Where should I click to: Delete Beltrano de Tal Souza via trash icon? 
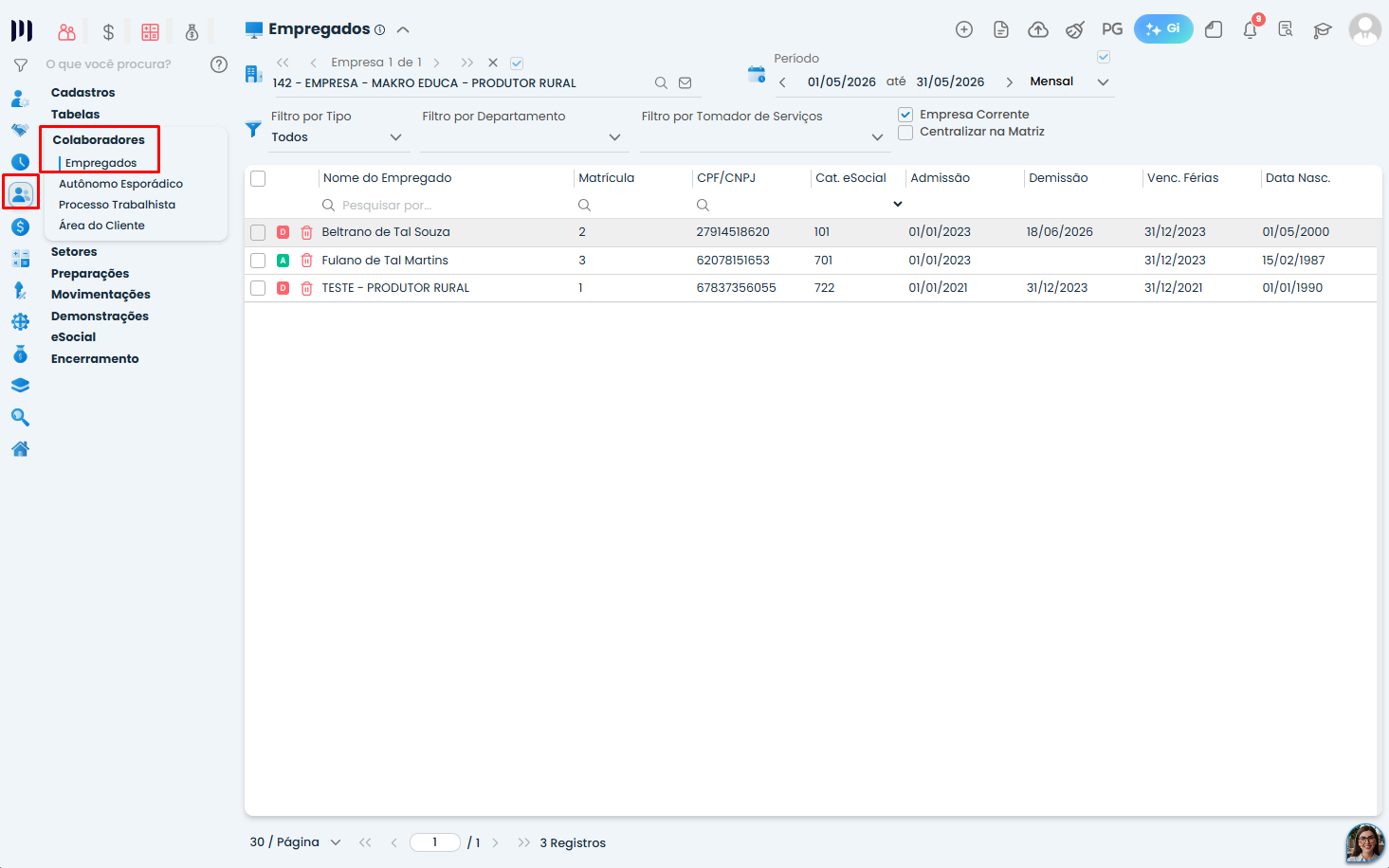(306, 232)
